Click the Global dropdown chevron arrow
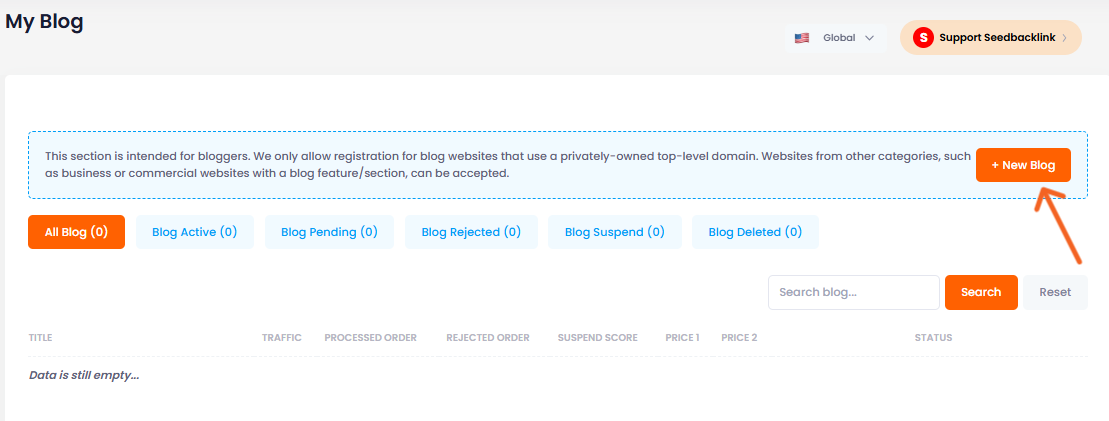 tap(869, 38)
